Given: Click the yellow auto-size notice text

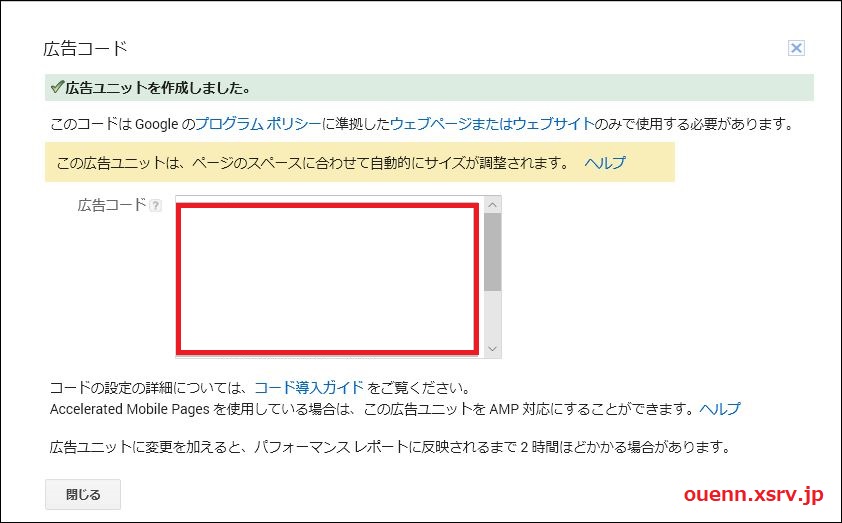Looking at the screenshot, I should (x=313, y=163).
